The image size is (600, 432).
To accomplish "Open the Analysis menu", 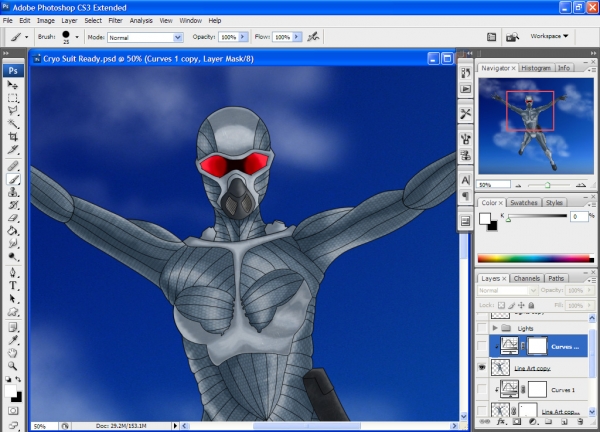I will click(x=141, y=21).
